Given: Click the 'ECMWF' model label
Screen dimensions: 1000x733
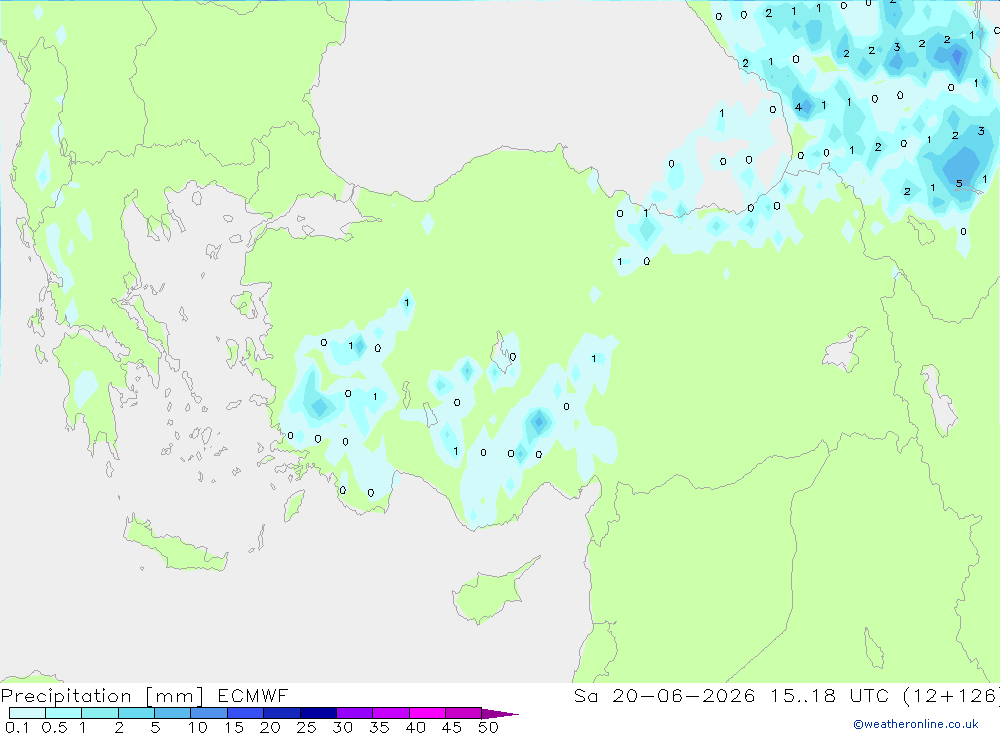Looking at the screenshot, I should coord(253,695).
